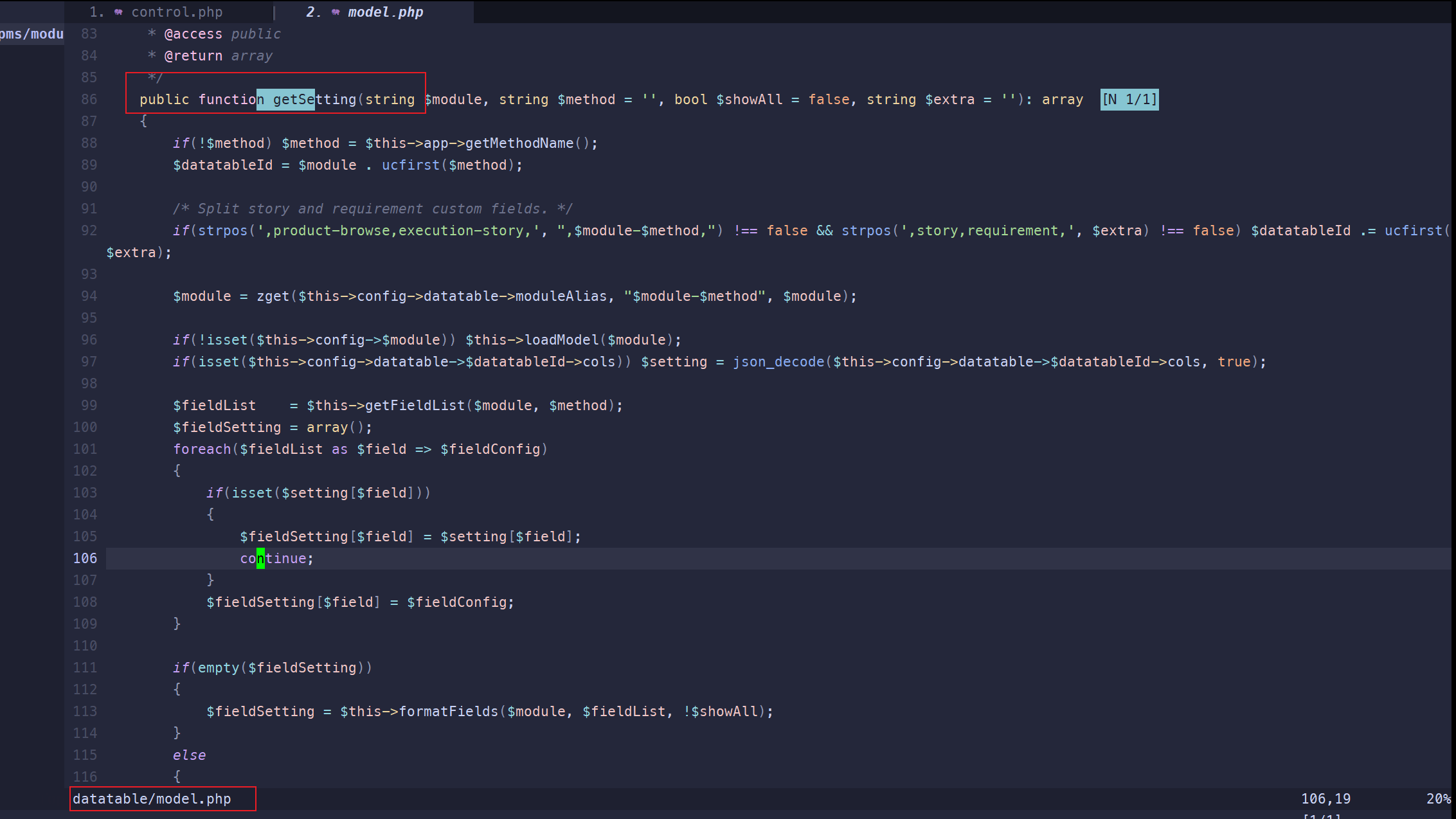
Task: Click the 20% scroll percentage in status line
Action: tap(1437, 798)
